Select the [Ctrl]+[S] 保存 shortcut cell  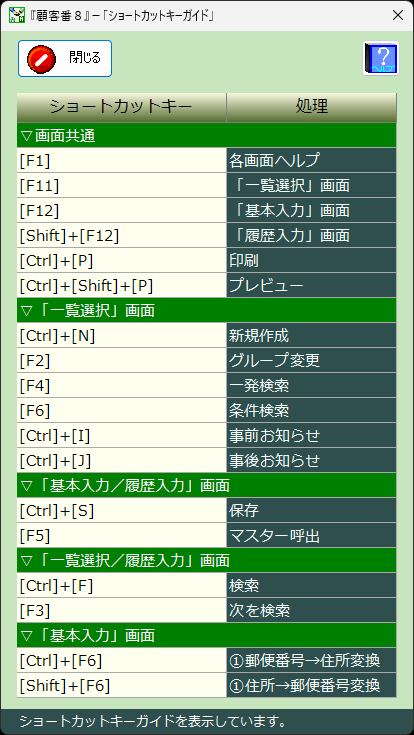pyautogui.click(x=122, y=510)
